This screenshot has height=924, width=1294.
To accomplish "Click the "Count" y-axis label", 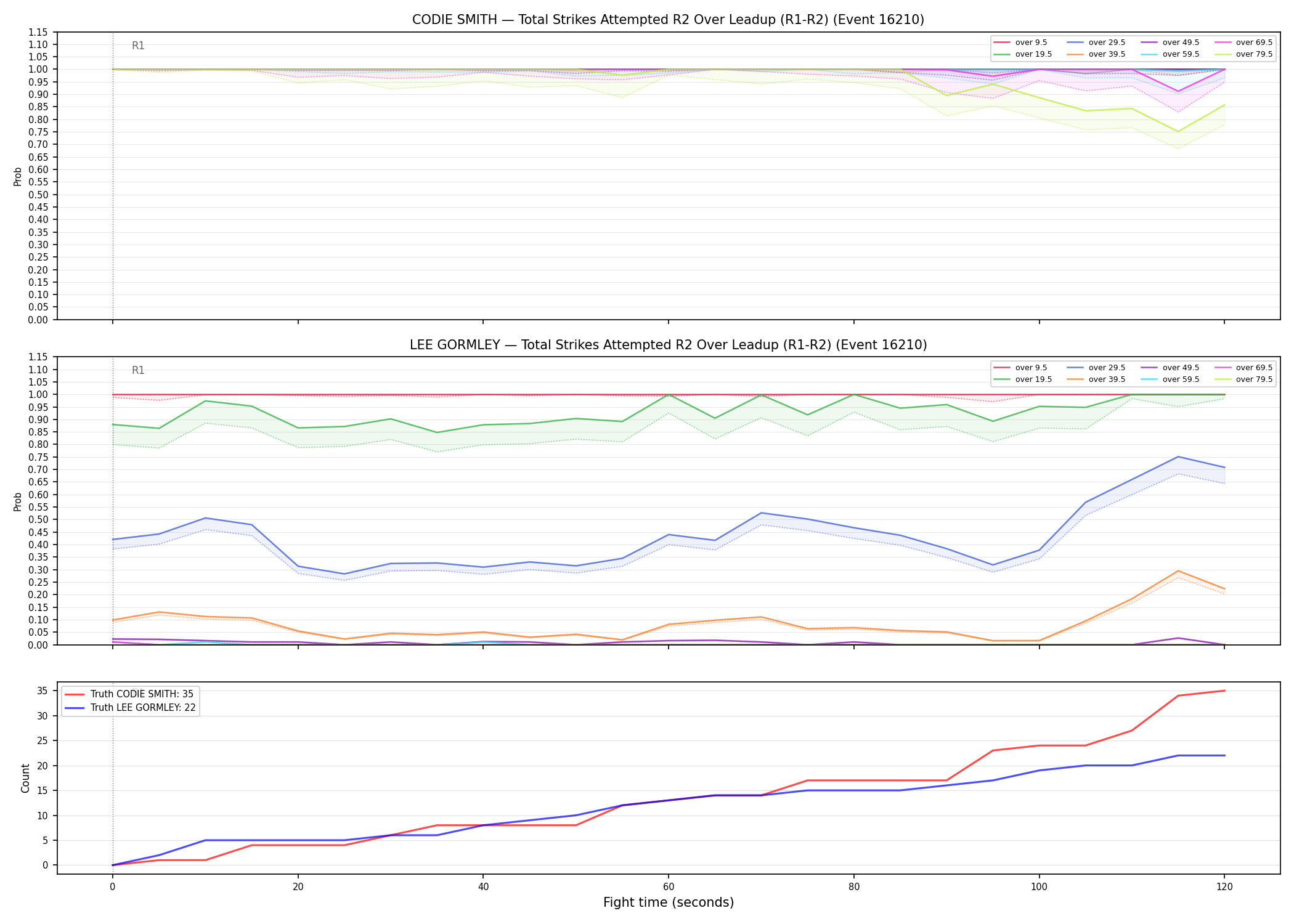I will tap(25, 778).
